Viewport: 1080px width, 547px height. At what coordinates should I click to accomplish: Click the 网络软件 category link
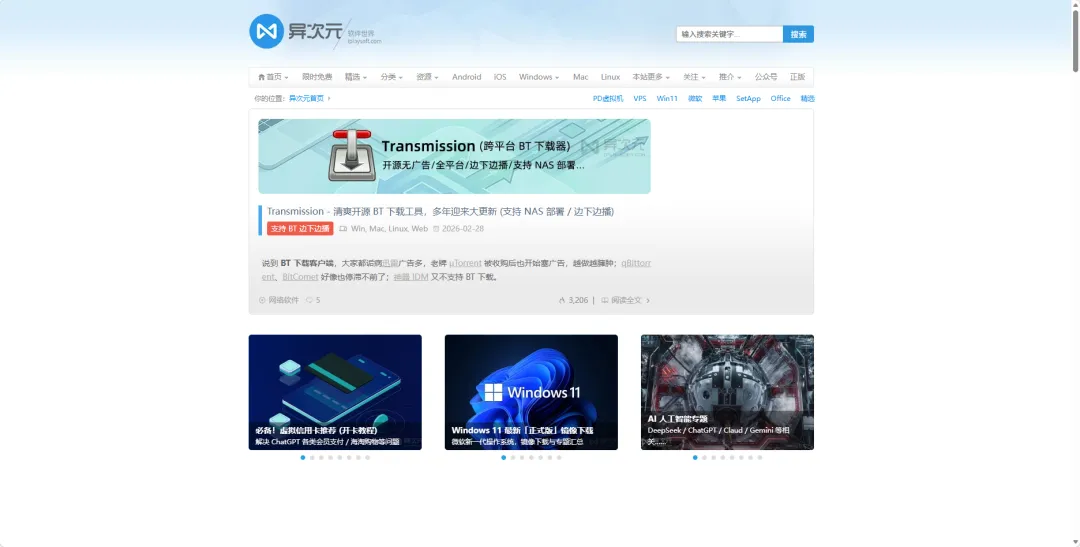point(283,300)
